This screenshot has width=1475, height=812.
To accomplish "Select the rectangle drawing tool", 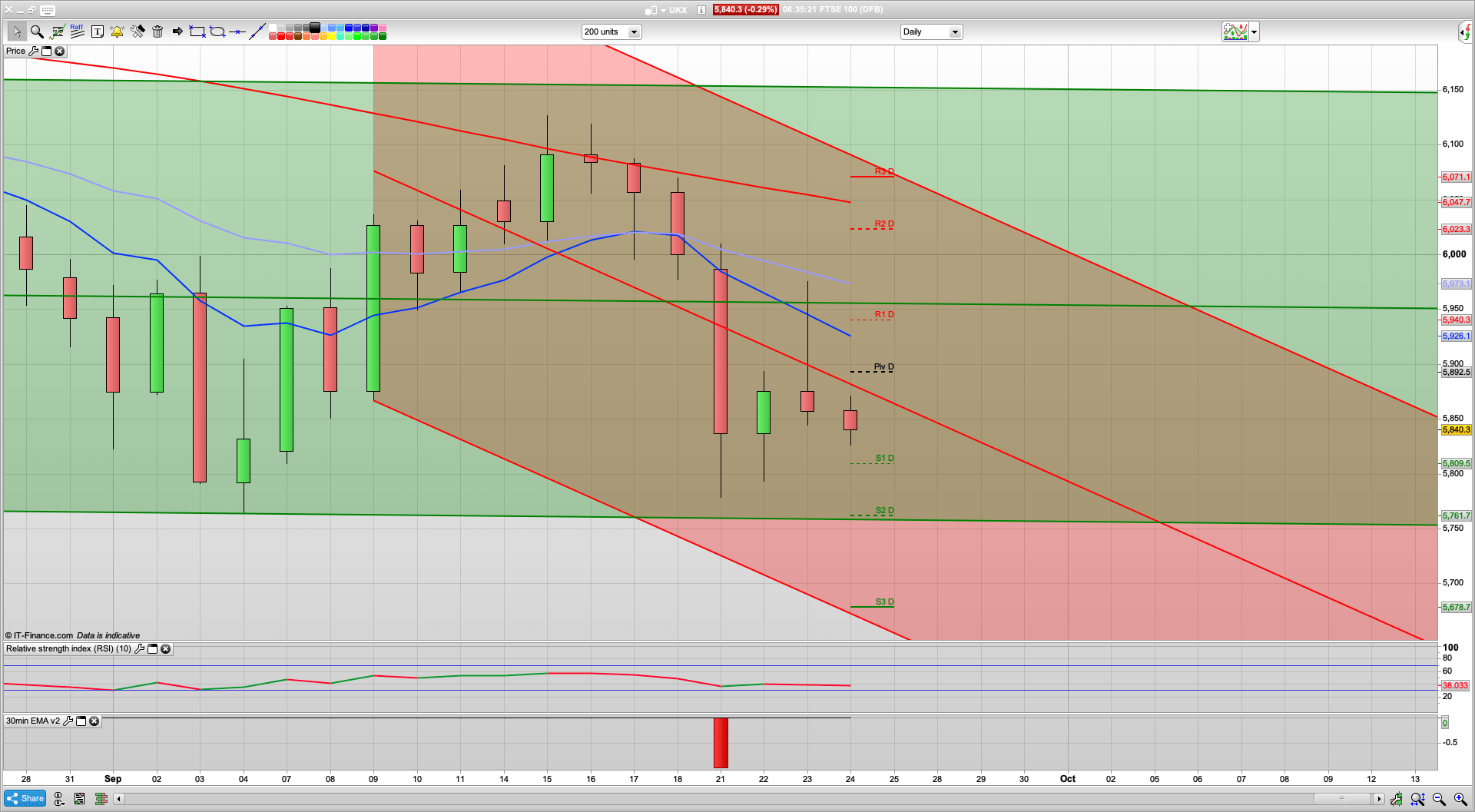I will (x=197, y=31).
